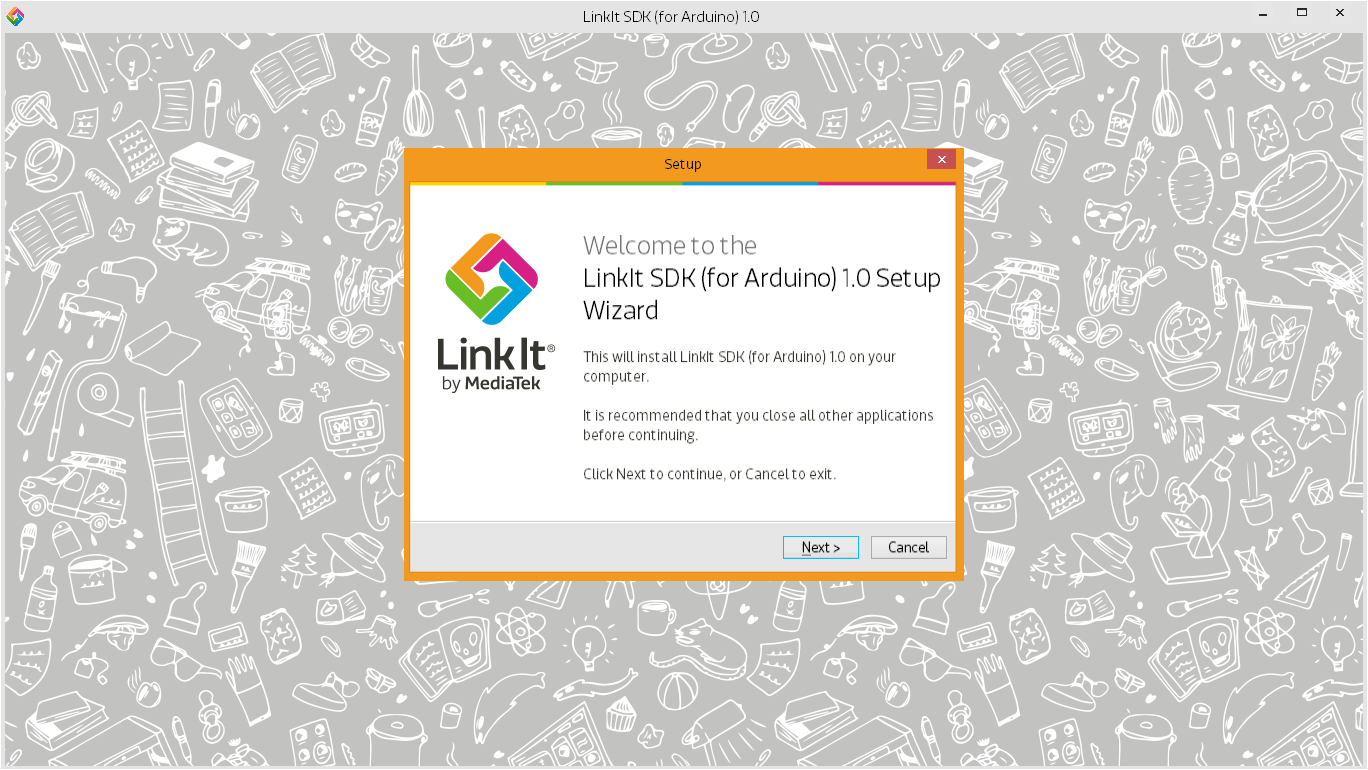This screenshot has width=1368, height=770.
Task: Click the minimize button of the main window
Action: [x=1263, y=14]
